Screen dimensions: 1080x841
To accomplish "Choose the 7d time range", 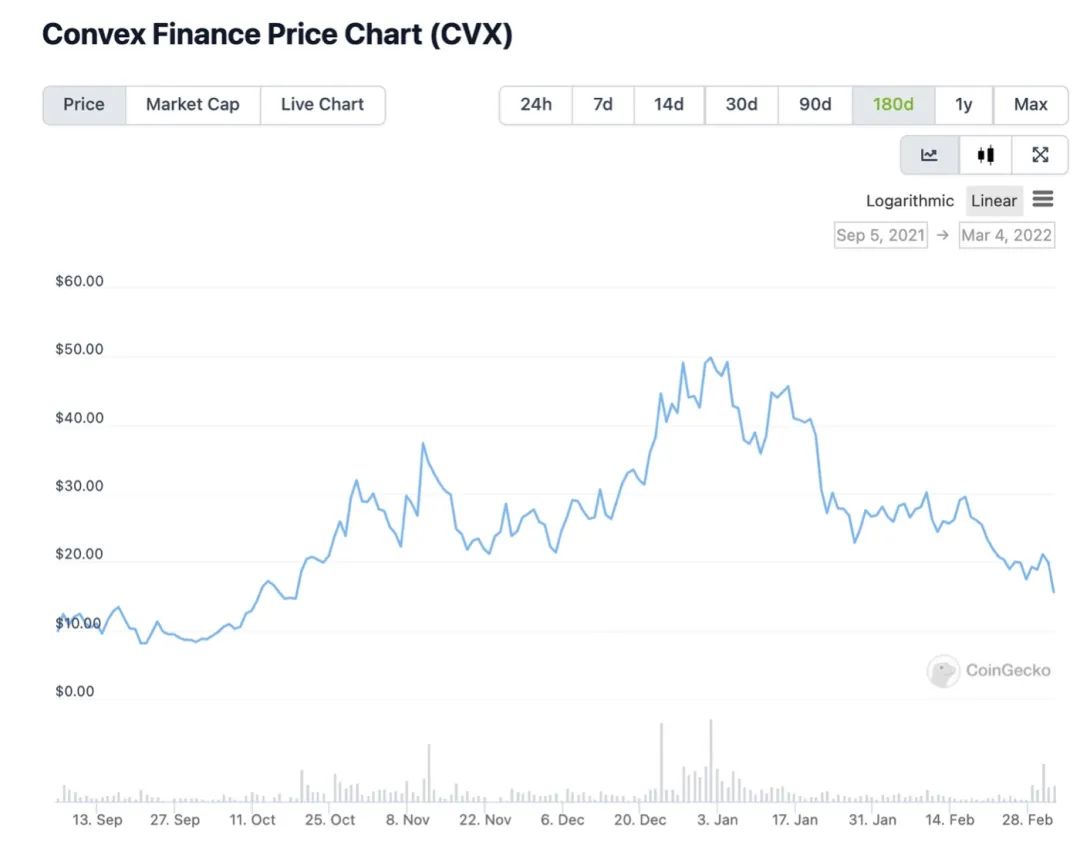I will pyautogui.click(x=603, y=105).
